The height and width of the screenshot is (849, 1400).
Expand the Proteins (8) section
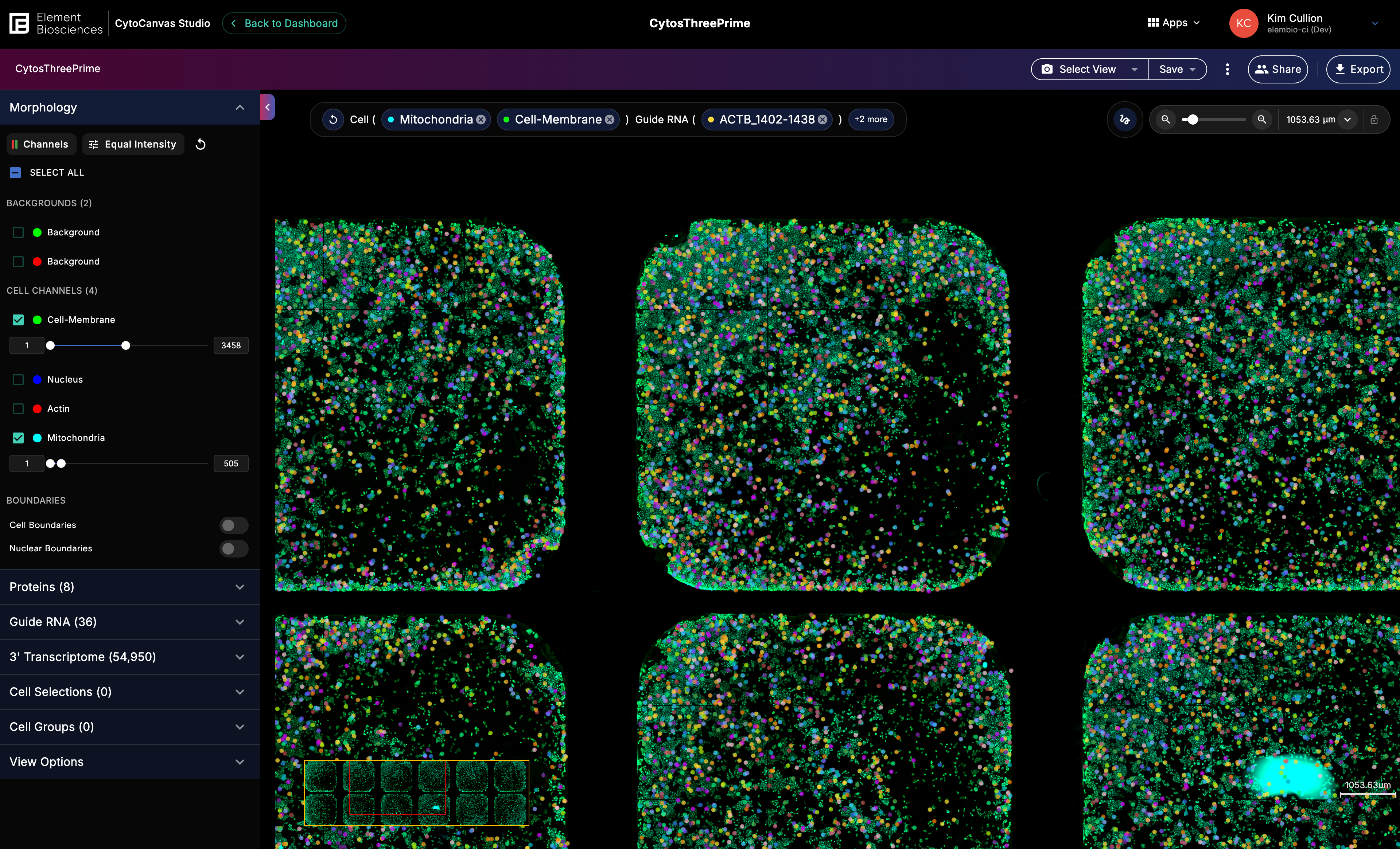[x=130, y=587]
